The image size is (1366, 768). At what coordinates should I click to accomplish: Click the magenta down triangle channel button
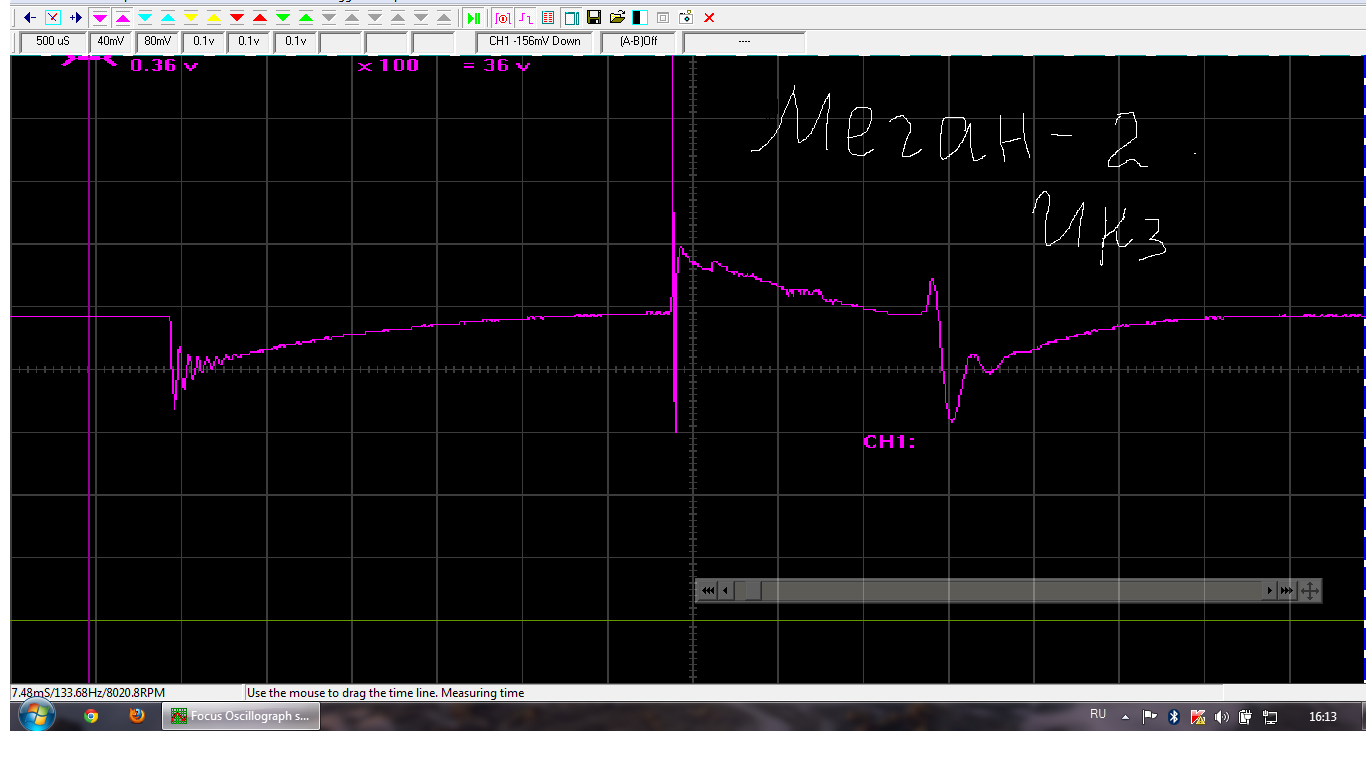point(100,18)
